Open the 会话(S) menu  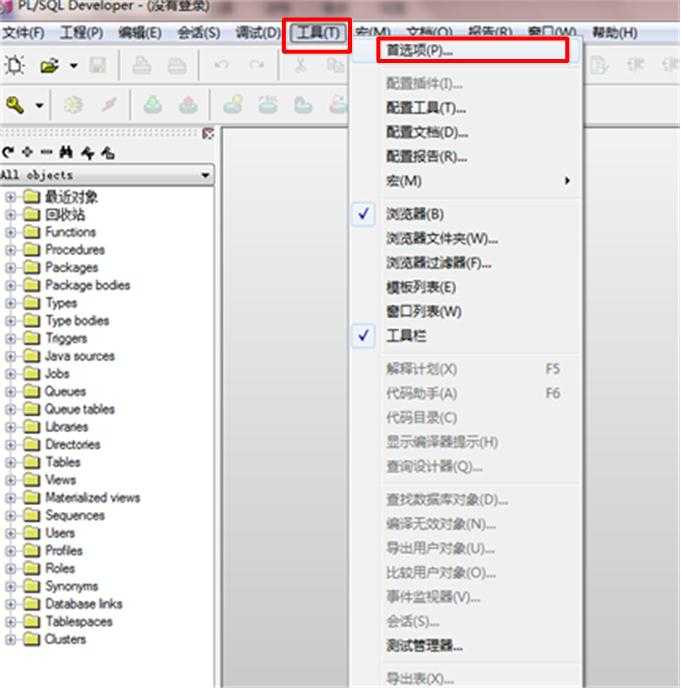tap(199, 33)
